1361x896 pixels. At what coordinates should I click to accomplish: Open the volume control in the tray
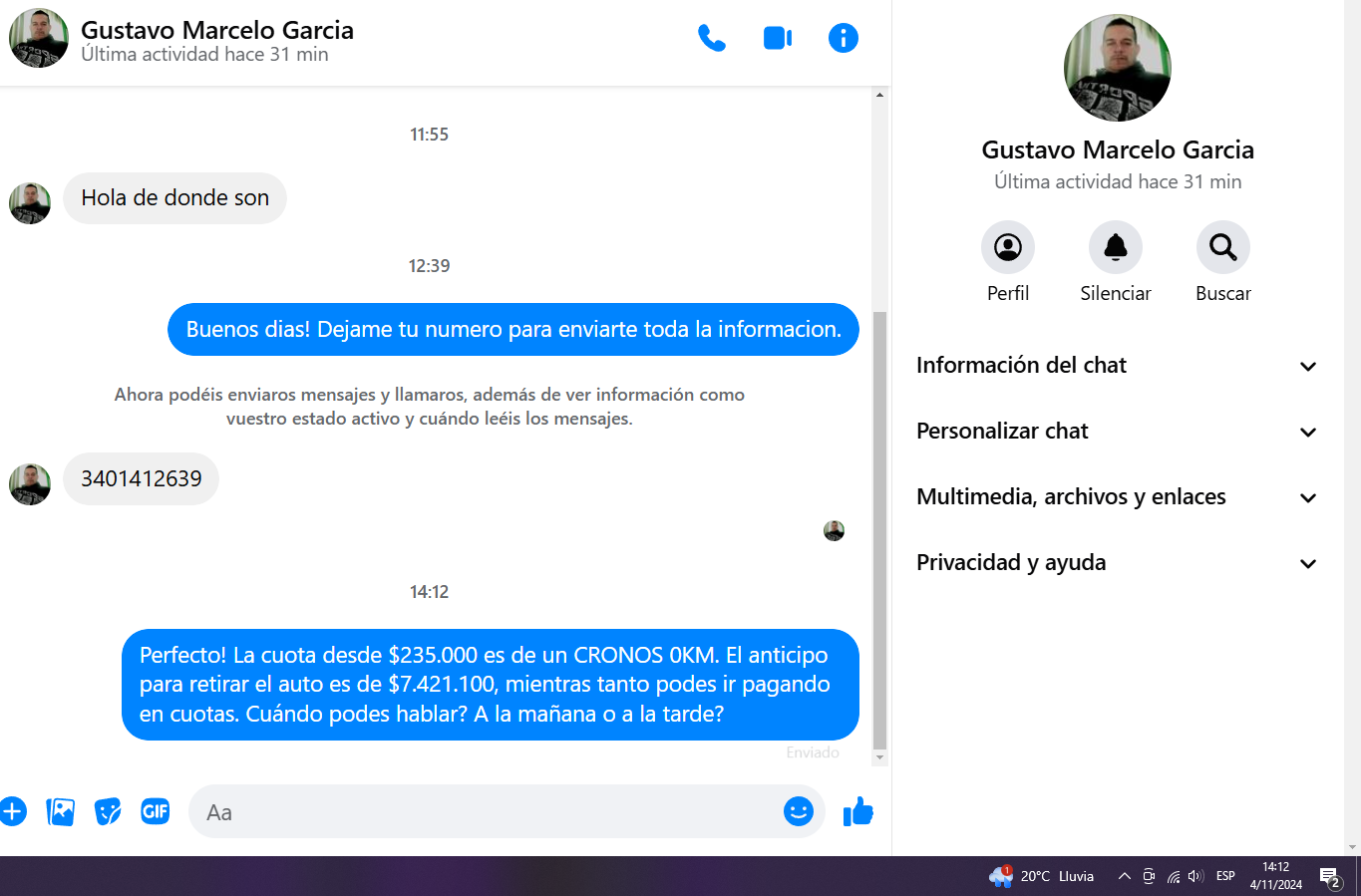coord(1196,876)
